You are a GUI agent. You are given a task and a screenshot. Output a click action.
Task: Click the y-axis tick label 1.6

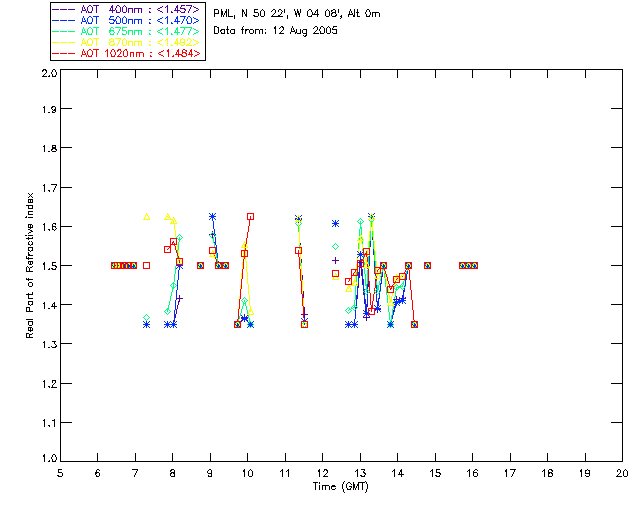coord(49,227)
